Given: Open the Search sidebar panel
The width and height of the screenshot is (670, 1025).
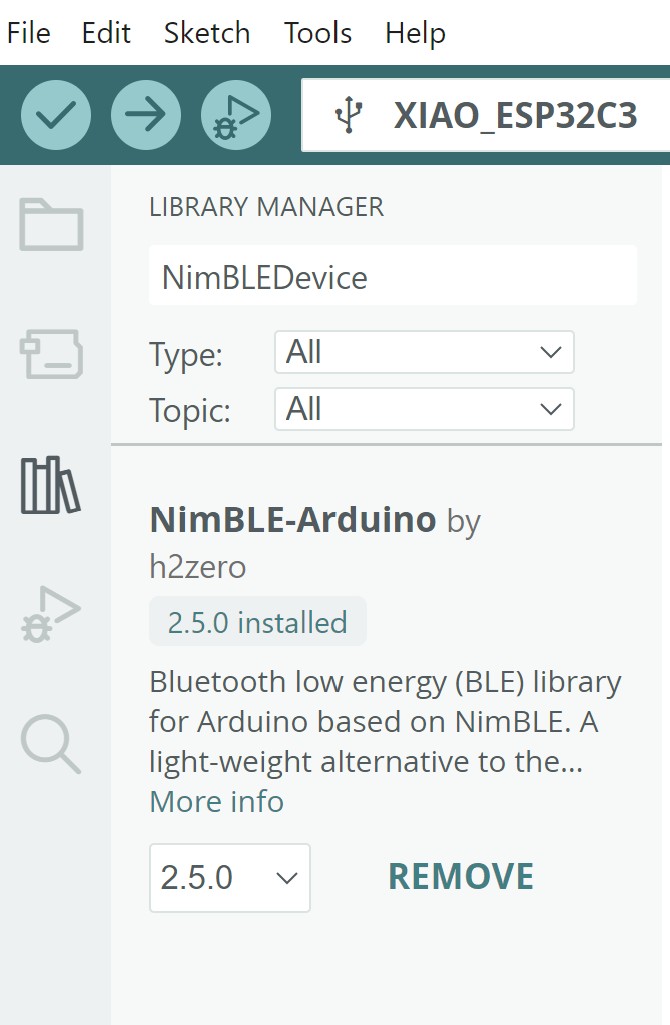Looking at the screenshot, I should 51,745.
